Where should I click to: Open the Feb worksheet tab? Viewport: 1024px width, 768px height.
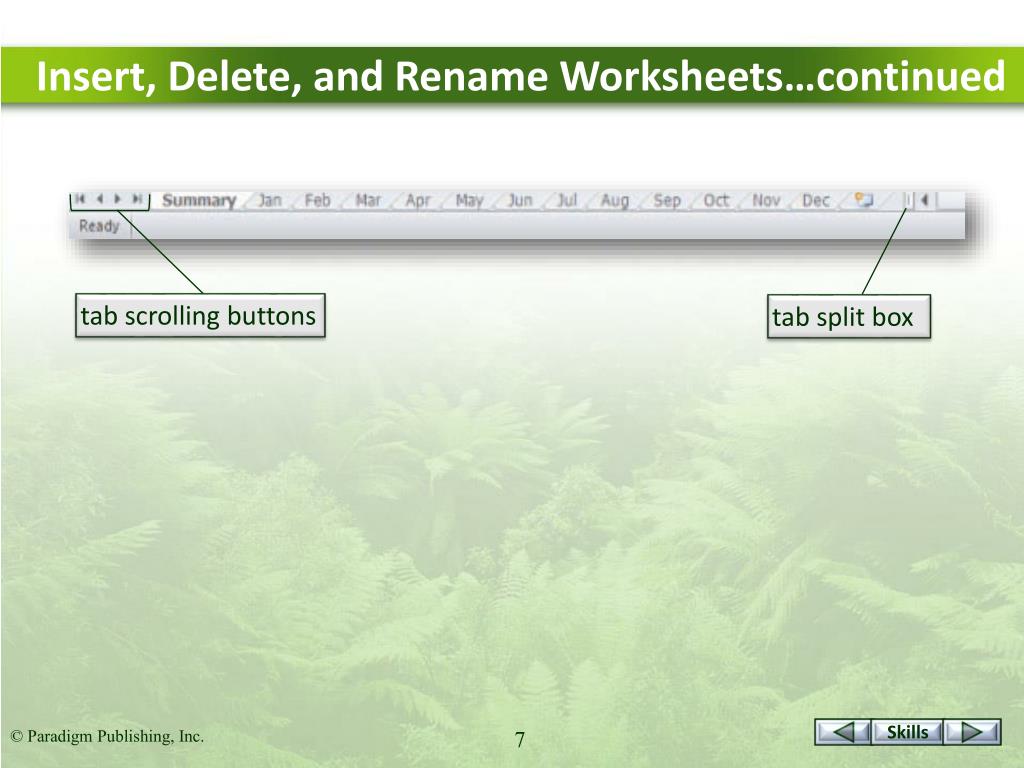317,200
